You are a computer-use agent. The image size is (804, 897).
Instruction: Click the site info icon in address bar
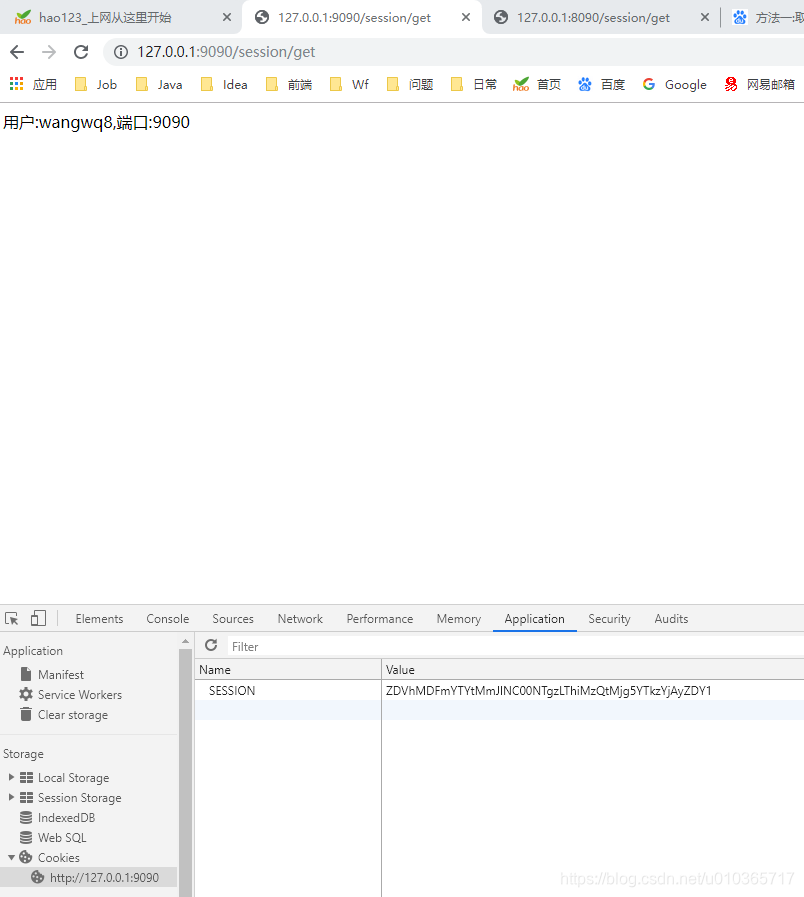pyautogui.click(x=119, y=51)
